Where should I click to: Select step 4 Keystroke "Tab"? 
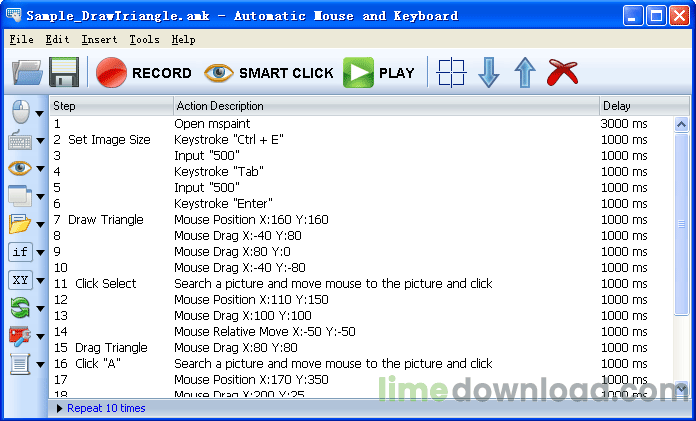tap(361, 171)
